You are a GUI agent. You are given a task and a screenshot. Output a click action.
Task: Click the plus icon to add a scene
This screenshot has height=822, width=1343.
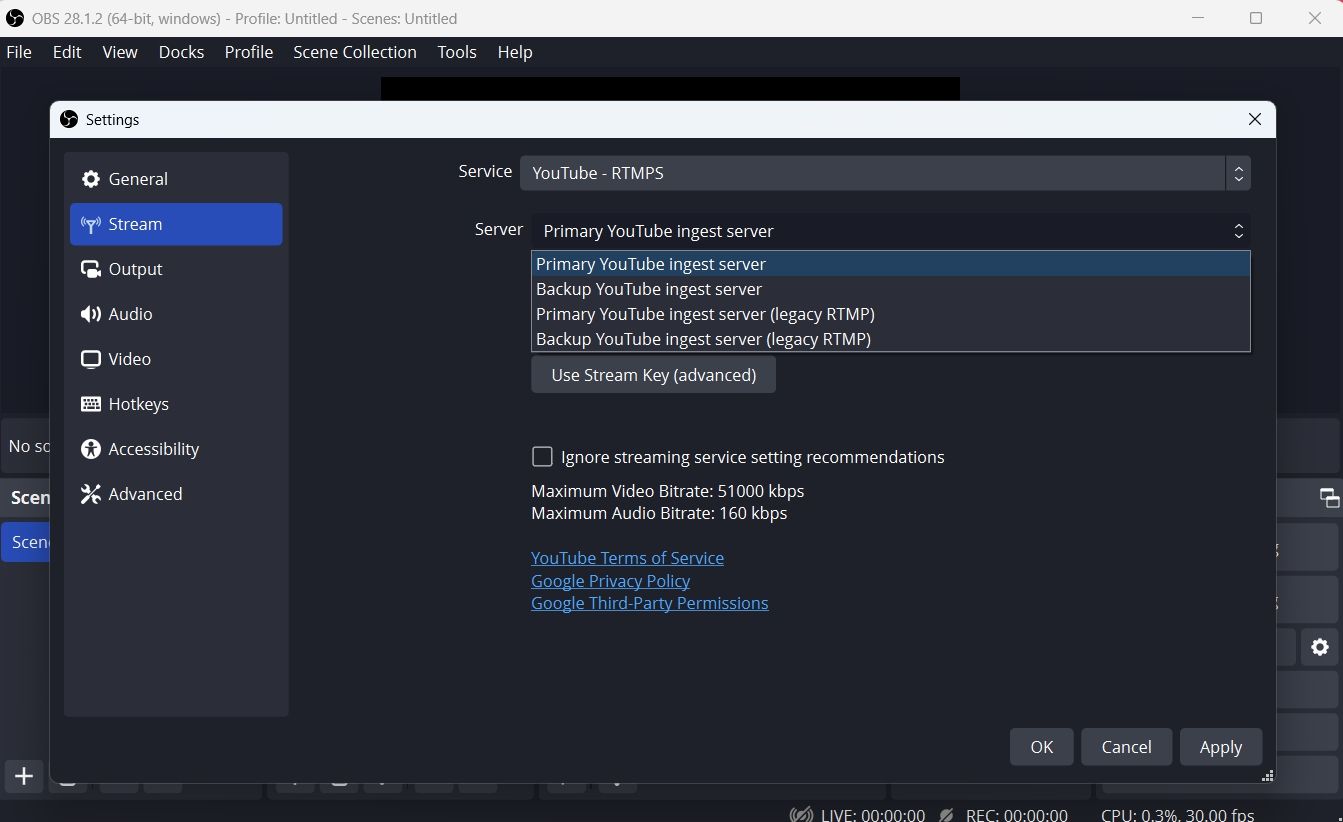pyautogui.click(x=22, y=776)
